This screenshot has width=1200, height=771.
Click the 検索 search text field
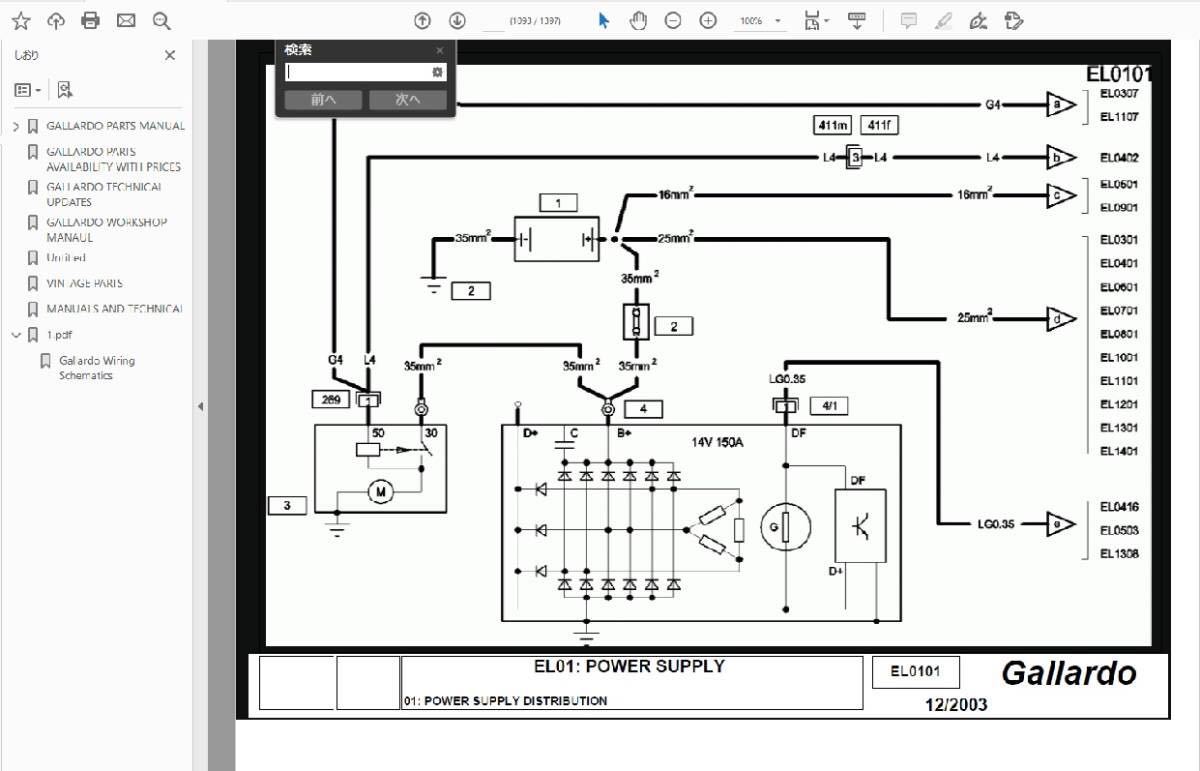pos(357,72)
